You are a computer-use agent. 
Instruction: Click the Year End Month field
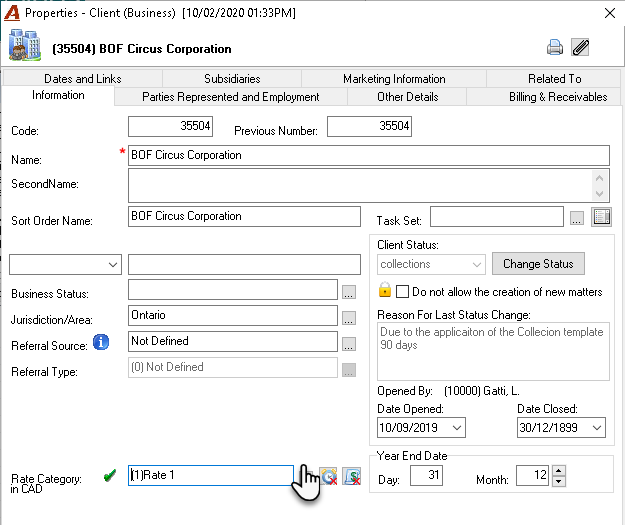tap(532, 476)
